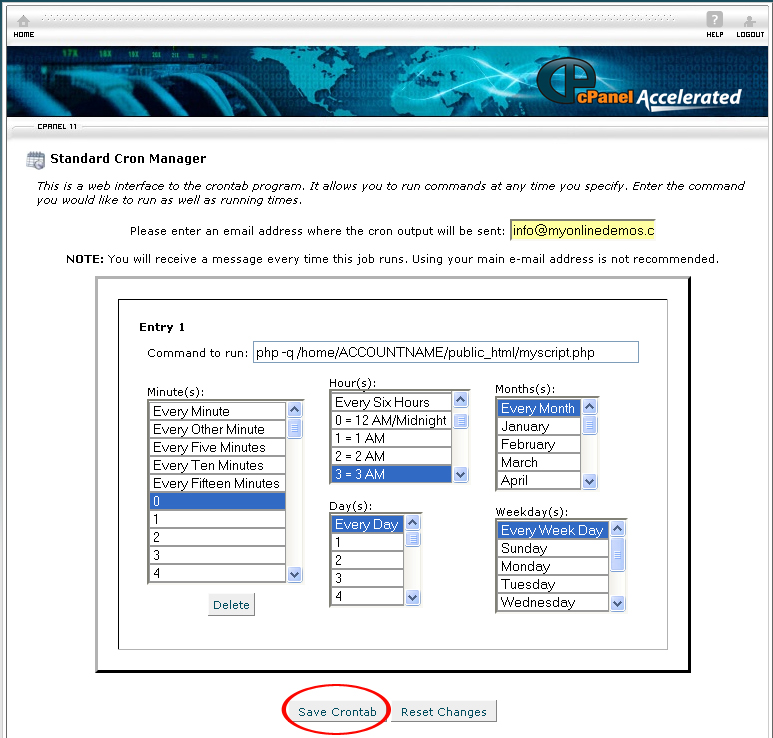
Task: Select minute 0 in Minutes list
Action: pos(217,501)
